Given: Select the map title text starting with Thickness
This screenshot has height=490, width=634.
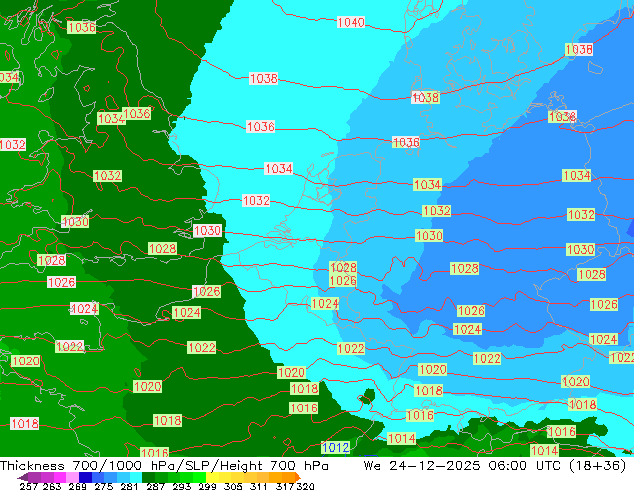Looking at the screenshot, I should click(164, 466).
